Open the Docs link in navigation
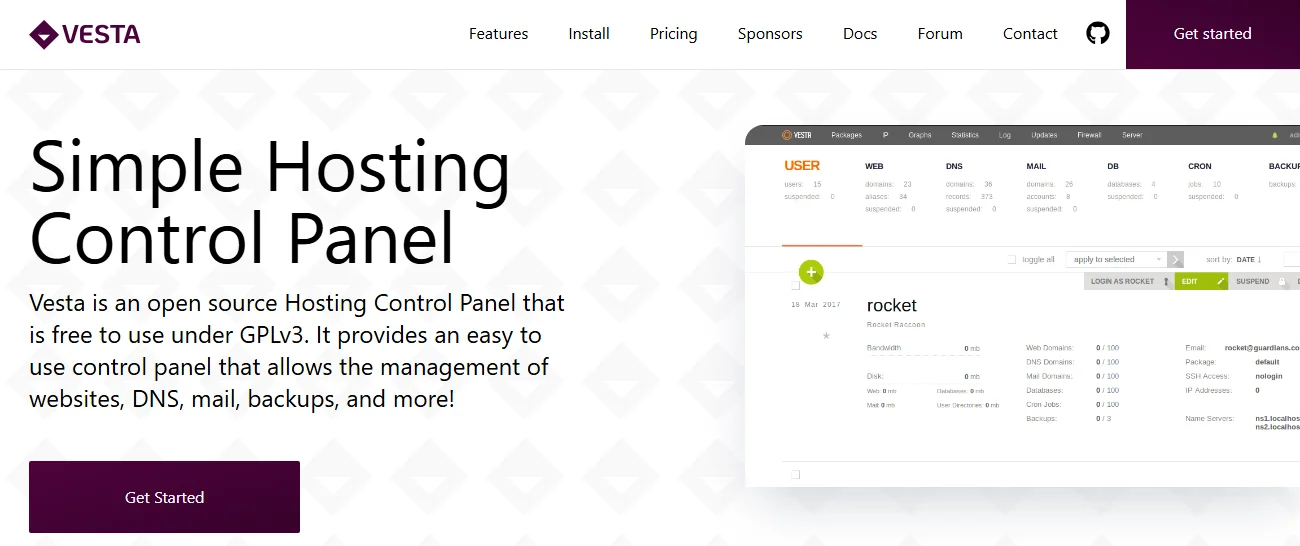The width and height of the screenshot is (1300, 546). [x=860, y=34]
